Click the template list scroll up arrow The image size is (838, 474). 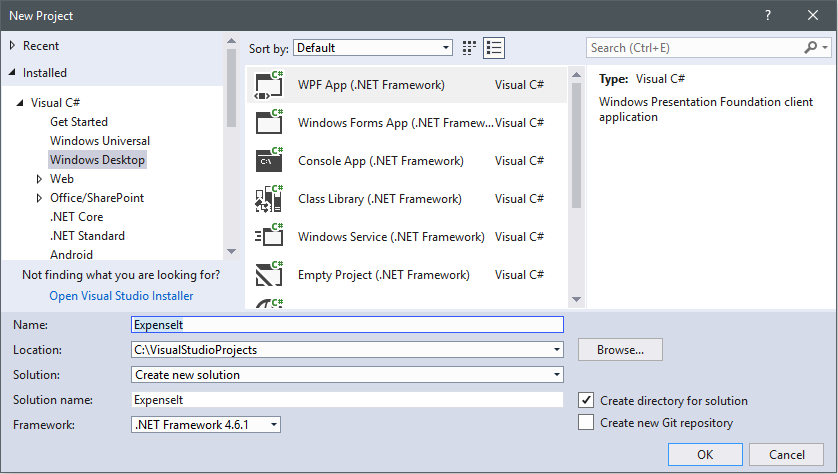576,74
